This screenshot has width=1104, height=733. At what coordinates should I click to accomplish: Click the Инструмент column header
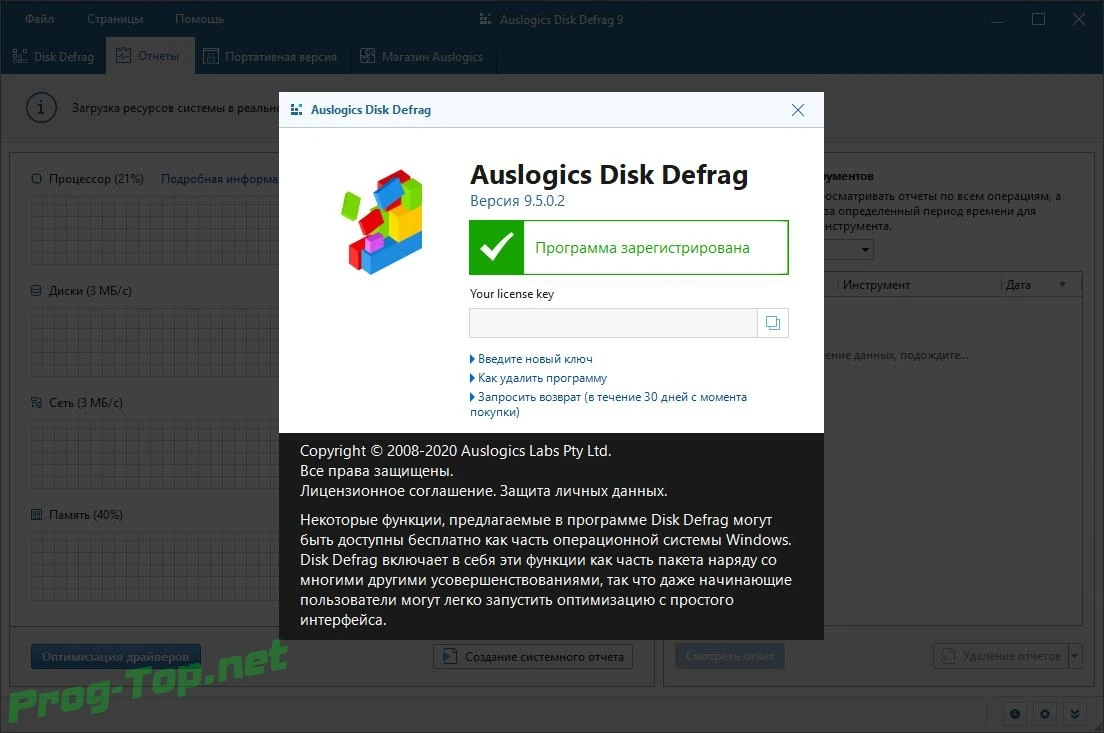coord(877,284)
